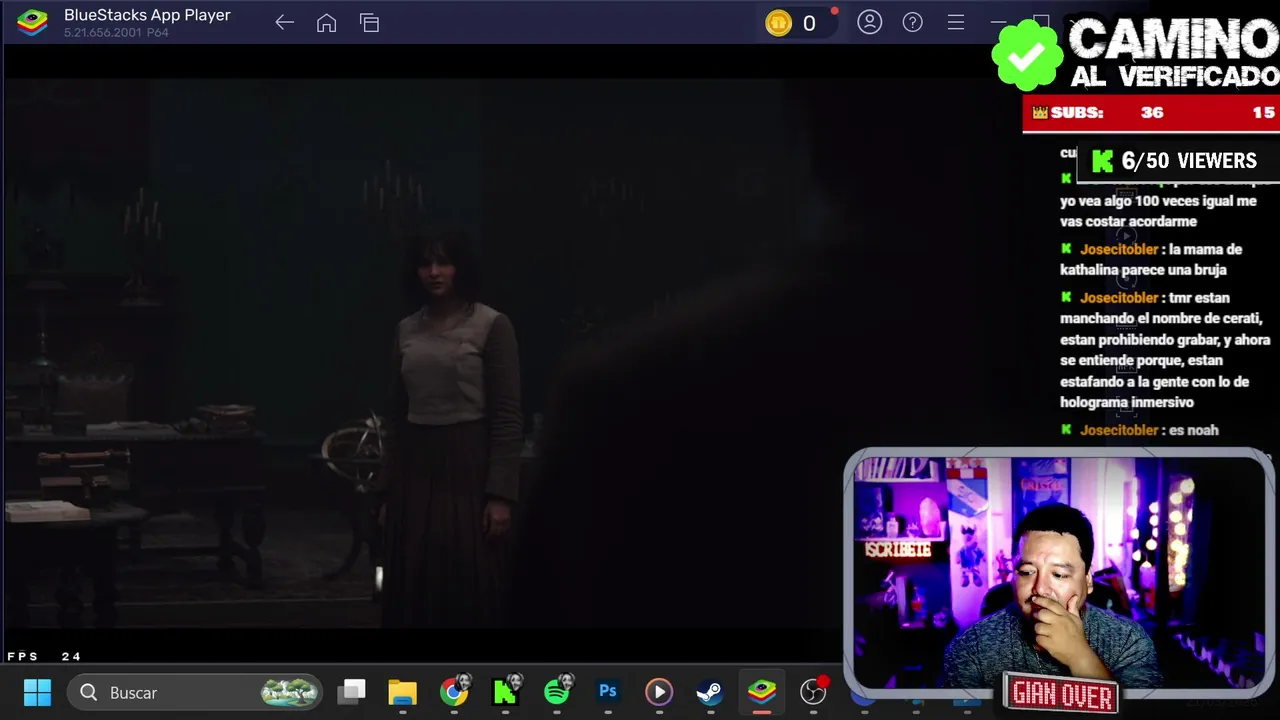Open Photoshop from the taskbar

coord(608,691)
